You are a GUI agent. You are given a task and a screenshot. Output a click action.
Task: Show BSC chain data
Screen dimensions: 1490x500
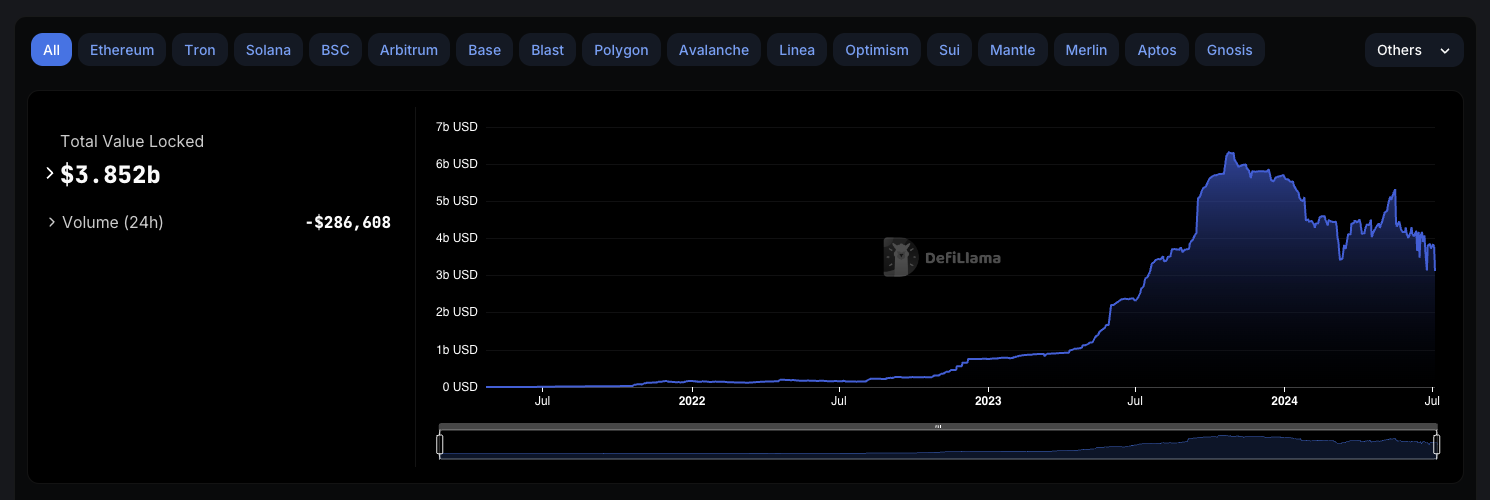(335, 50)
